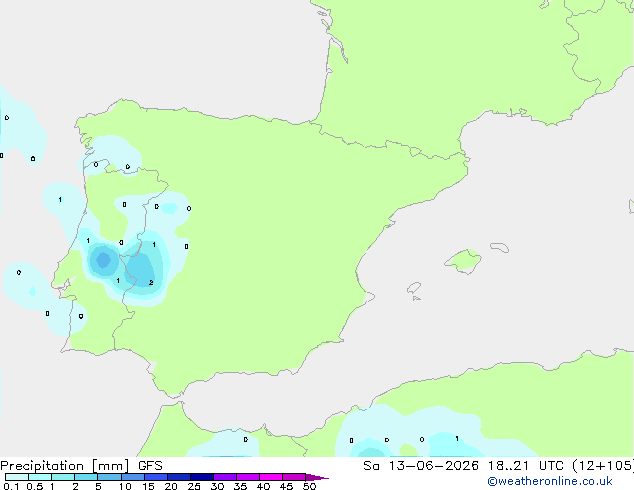
Task: Select the 20–25 mm legend color swatch
Action: pyautogui.click(x=179, y=477)
